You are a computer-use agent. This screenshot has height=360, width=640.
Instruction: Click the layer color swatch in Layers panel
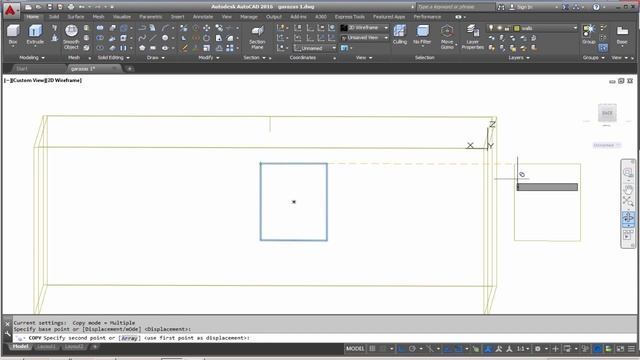tap(517, 28)
